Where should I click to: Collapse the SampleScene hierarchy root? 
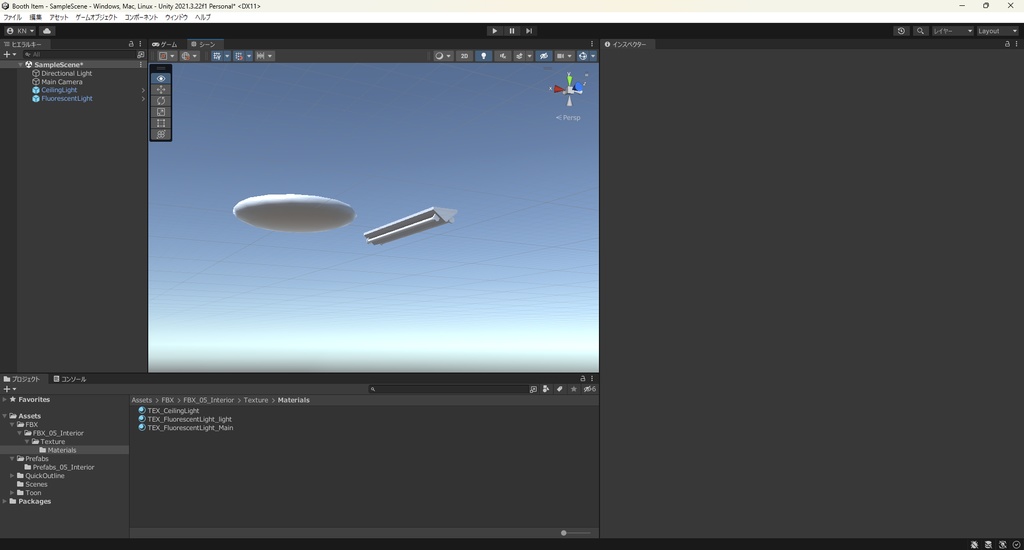tap(21, 65)
